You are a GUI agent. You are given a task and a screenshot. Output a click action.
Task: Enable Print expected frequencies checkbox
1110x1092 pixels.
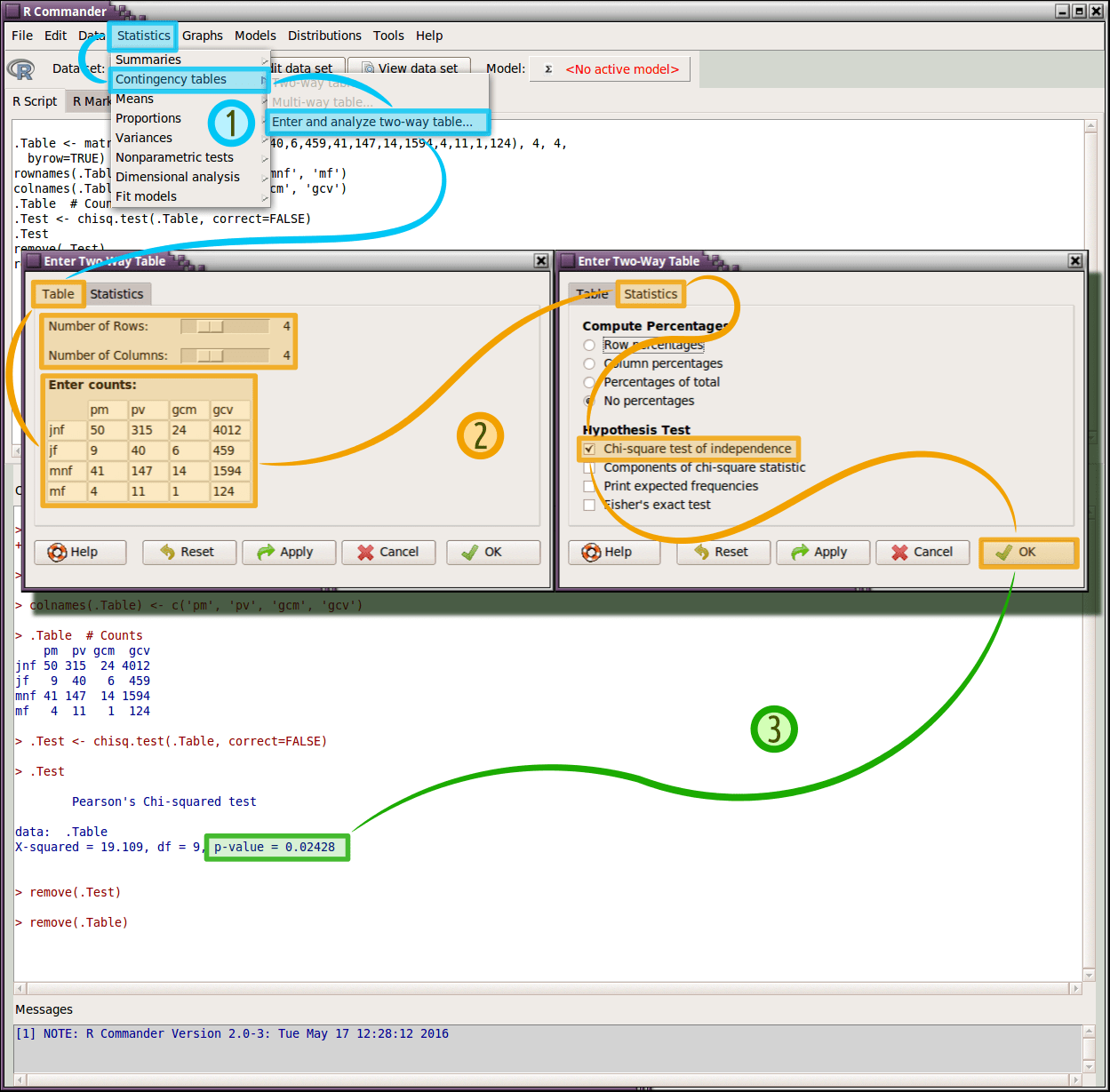[589, 486]
